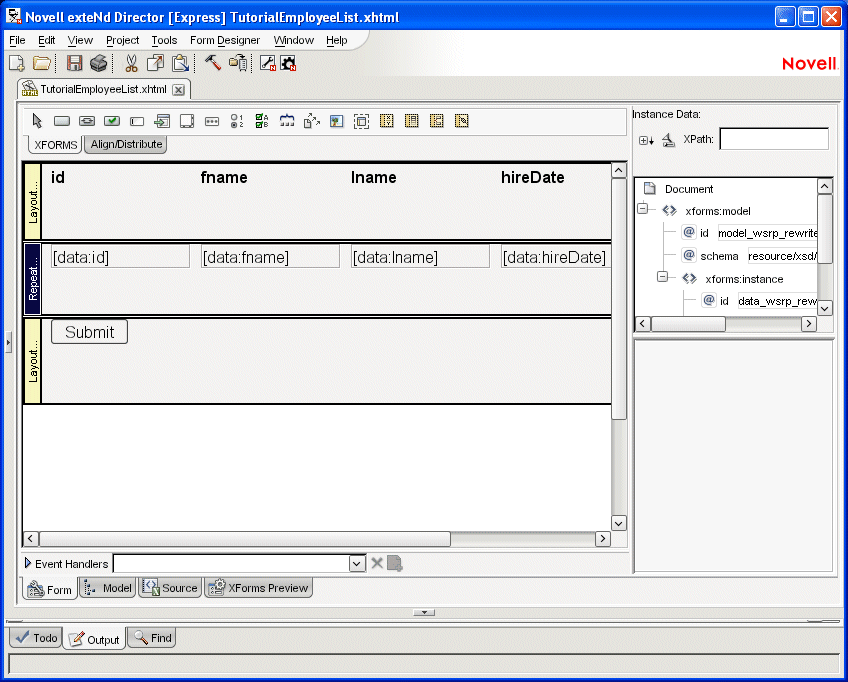Click the New document icon
This screenshot has width=848, height=682.
click(17, 63)
